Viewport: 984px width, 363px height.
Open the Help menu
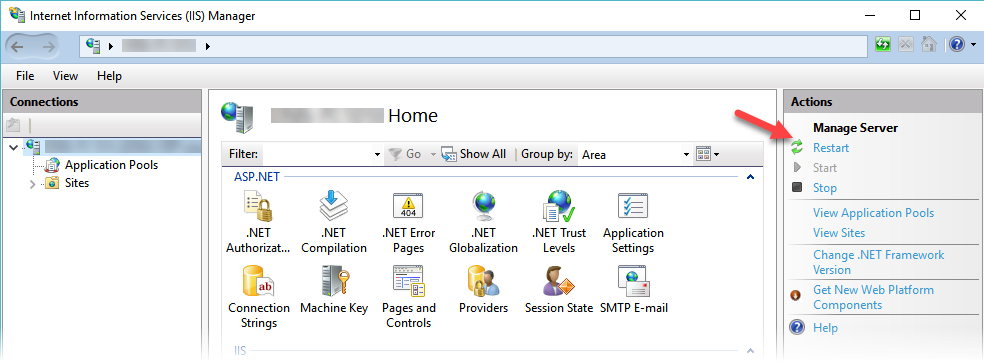[109, 76]
